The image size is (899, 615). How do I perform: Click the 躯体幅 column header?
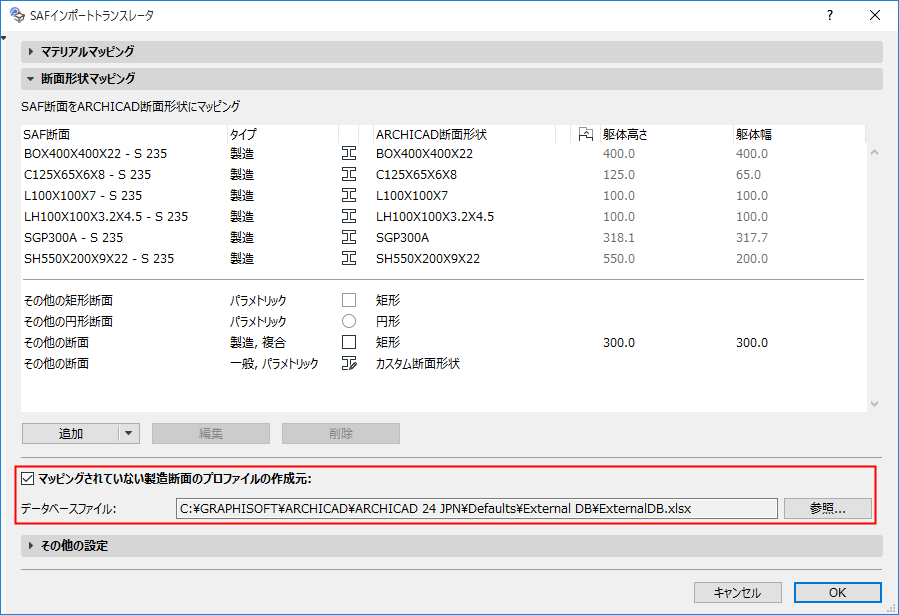tap(799, 134)
